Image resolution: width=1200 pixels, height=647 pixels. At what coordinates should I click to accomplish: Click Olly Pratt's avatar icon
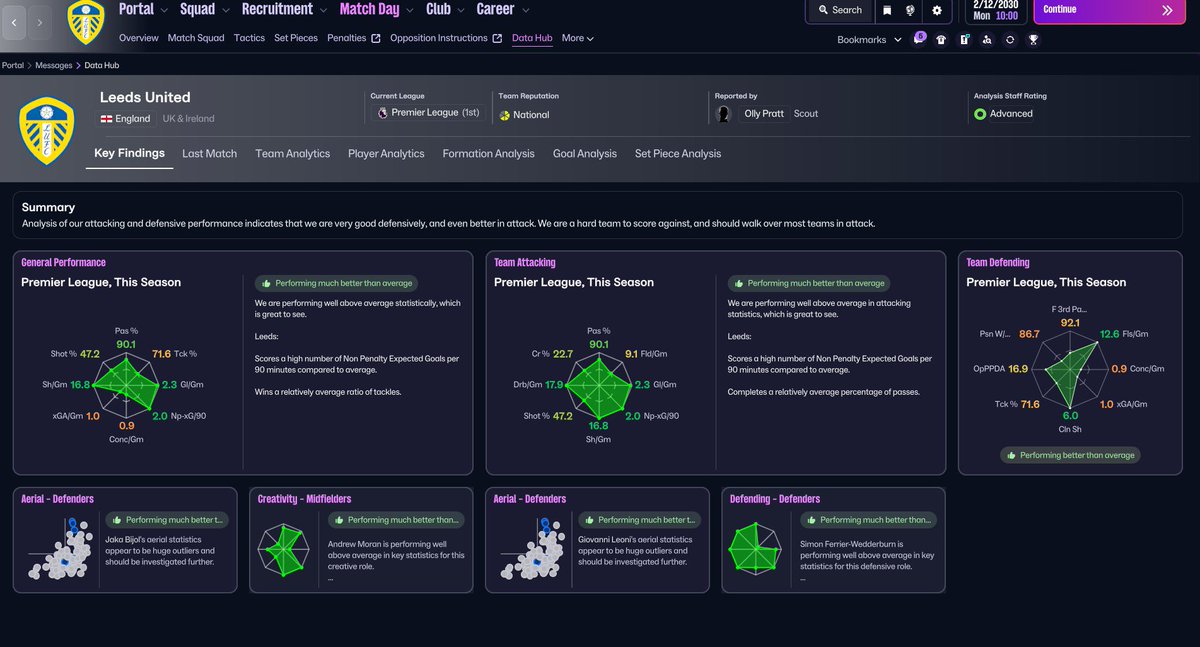click(724, 114)
